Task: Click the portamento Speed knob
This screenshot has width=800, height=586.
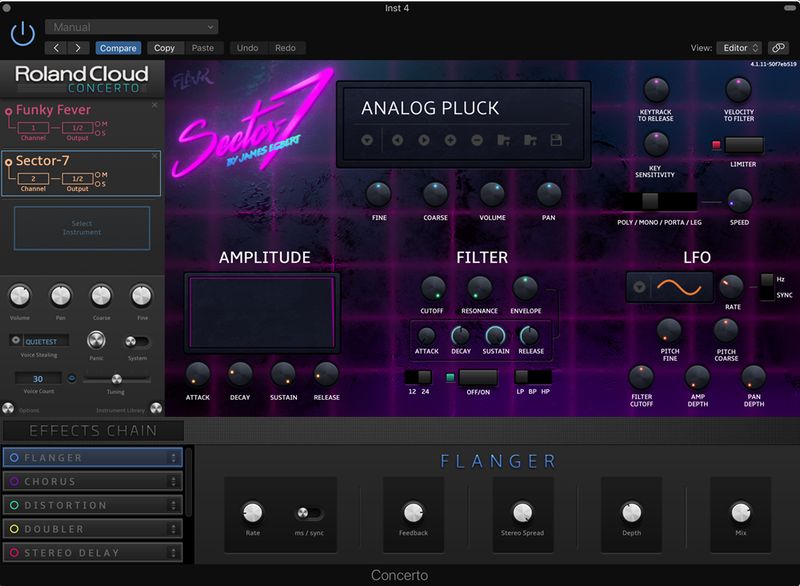Action: 739,200
